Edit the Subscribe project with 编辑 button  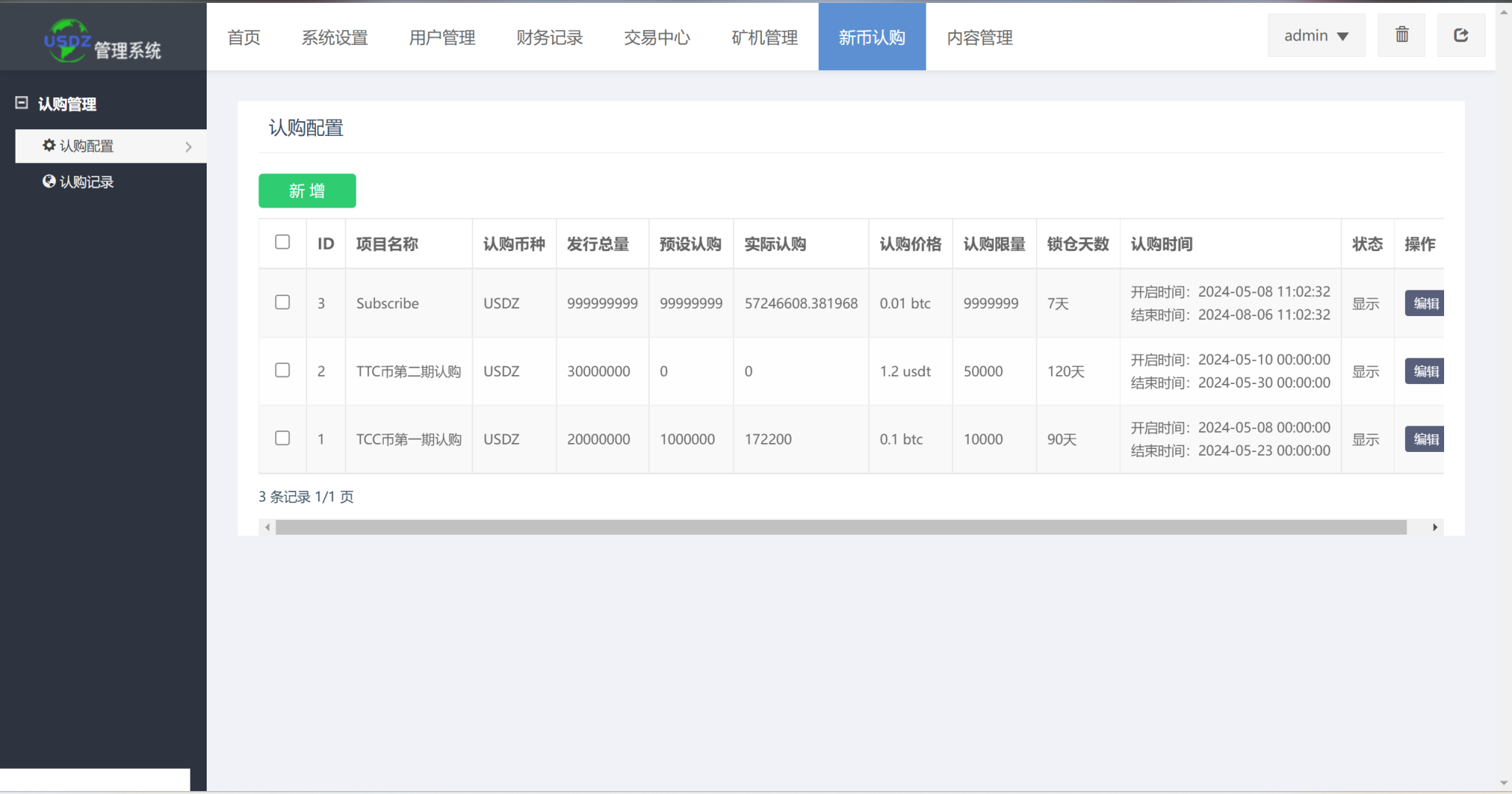(x=1424, y=304)
